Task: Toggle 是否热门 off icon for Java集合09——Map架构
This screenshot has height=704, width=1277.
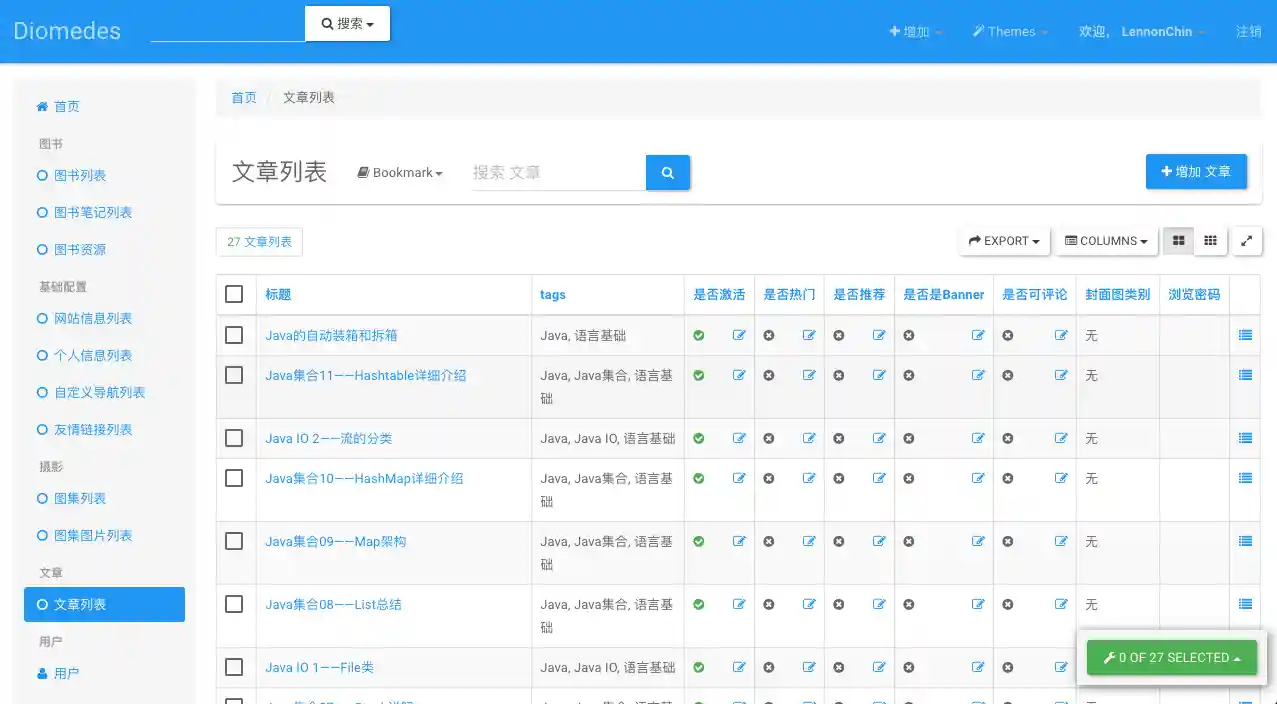Action: click(x=768, y=540)
